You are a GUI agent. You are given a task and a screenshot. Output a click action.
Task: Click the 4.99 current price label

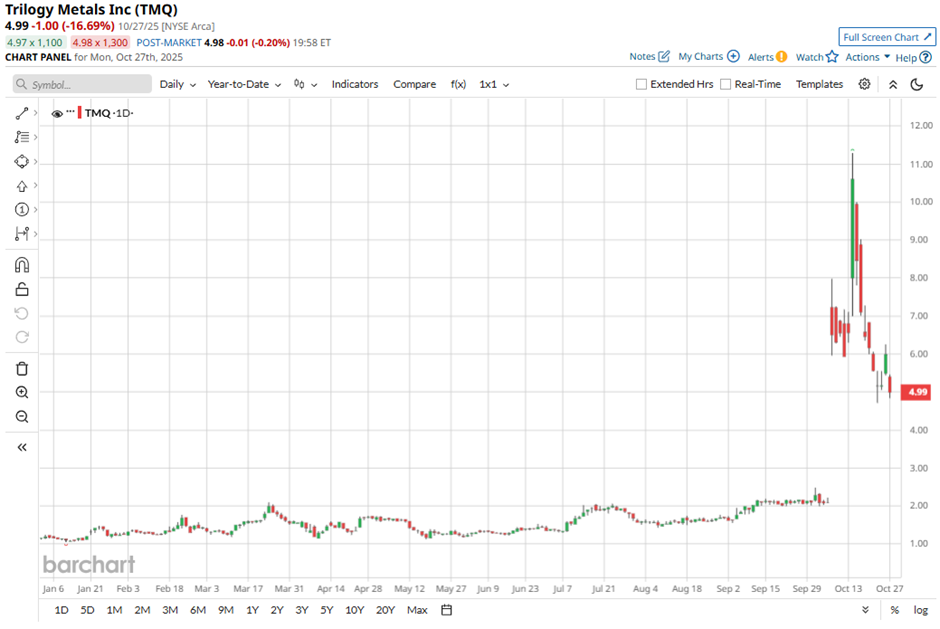[917, 392]
